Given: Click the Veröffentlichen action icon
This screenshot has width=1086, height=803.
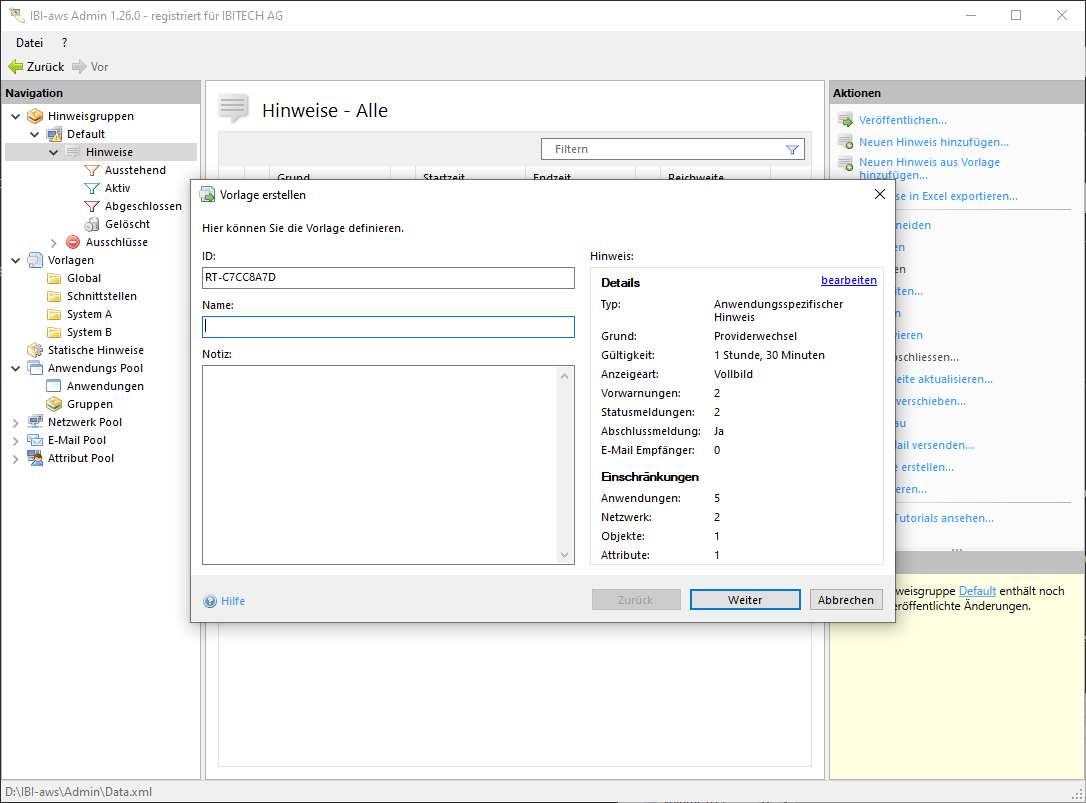Looking at the screenshot, I should (x=845, y=120).
